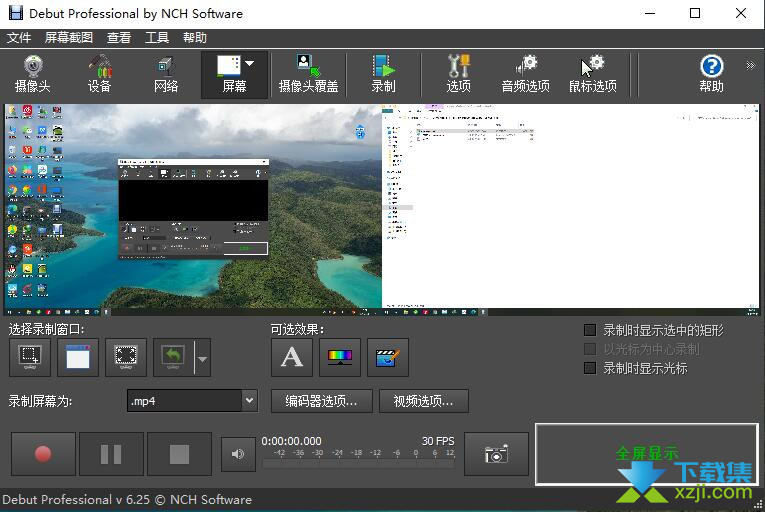Open the text caption effect
Image resolution: width=765 pixels, height=512 pixels.
pyautogui.click(x=292, y=357)
